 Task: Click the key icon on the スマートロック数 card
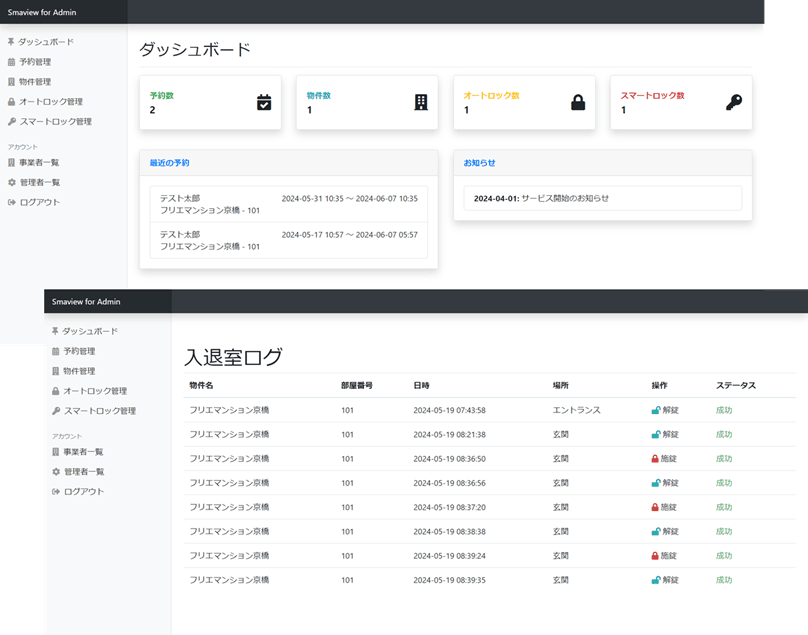tap(734, 103)
